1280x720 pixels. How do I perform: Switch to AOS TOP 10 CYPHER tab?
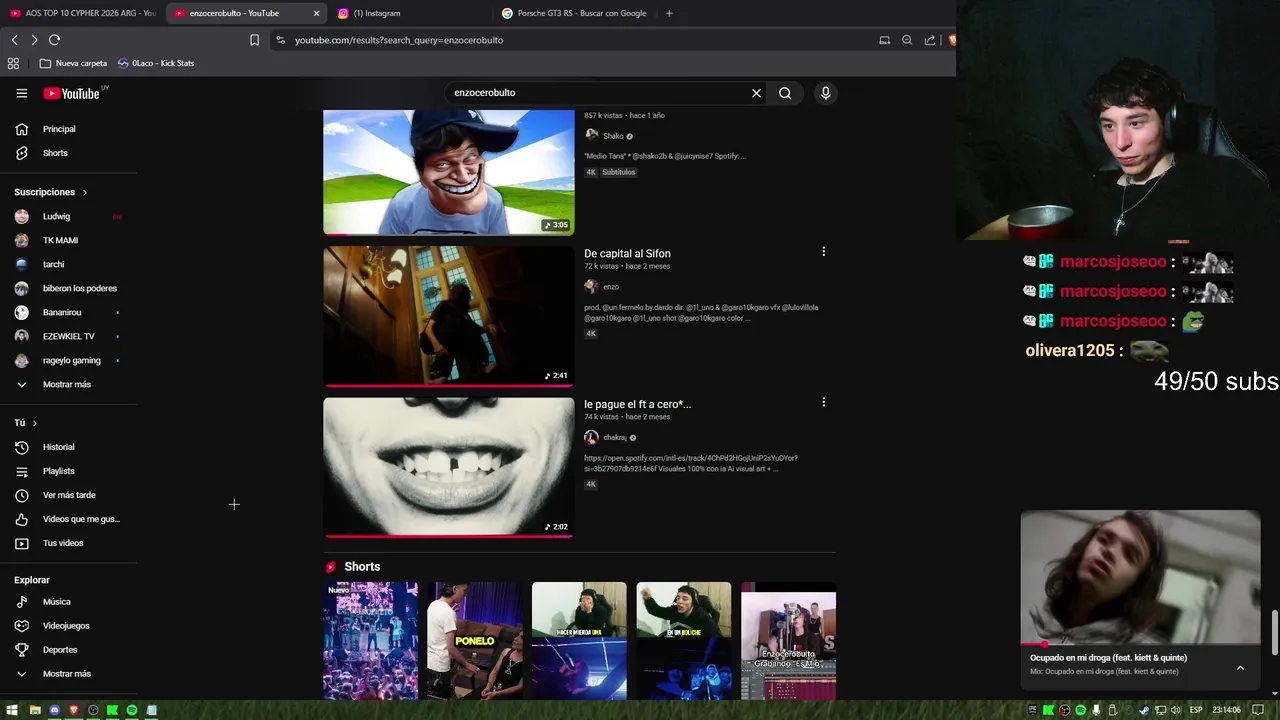[82, 13]
